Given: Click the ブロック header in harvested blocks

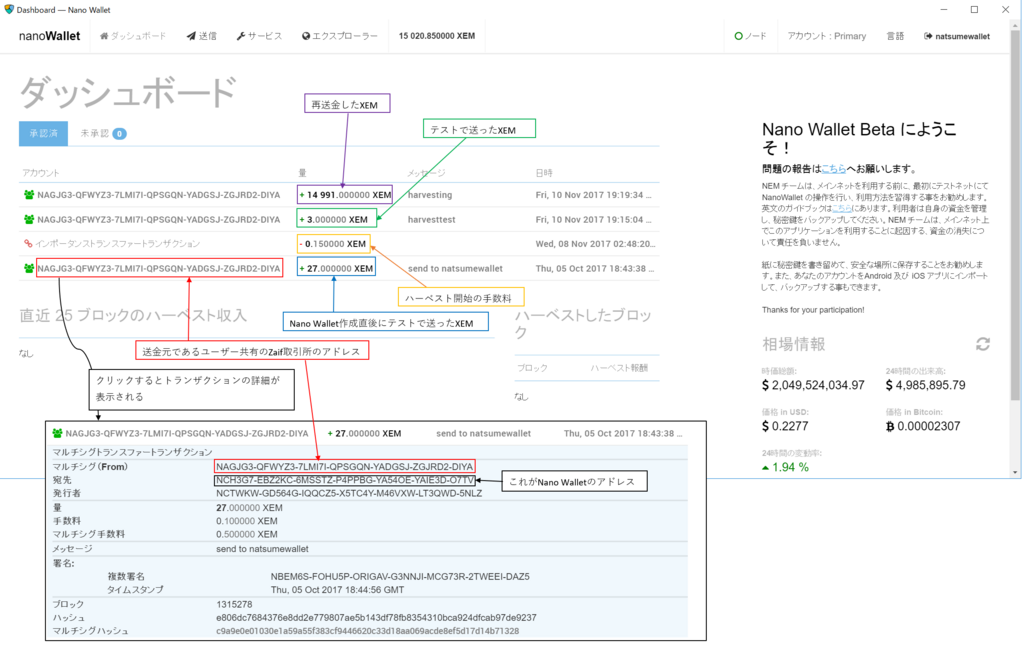Looking at the screenshot, I should coord(532,368).
